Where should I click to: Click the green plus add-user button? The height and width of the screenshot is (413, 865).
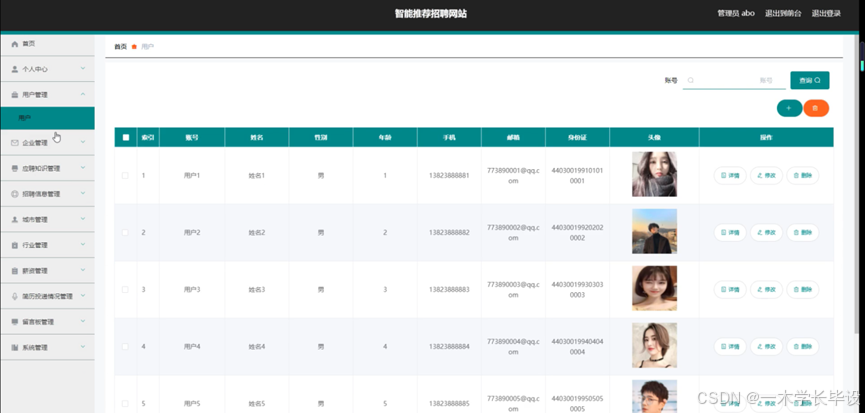click(789, 108)
